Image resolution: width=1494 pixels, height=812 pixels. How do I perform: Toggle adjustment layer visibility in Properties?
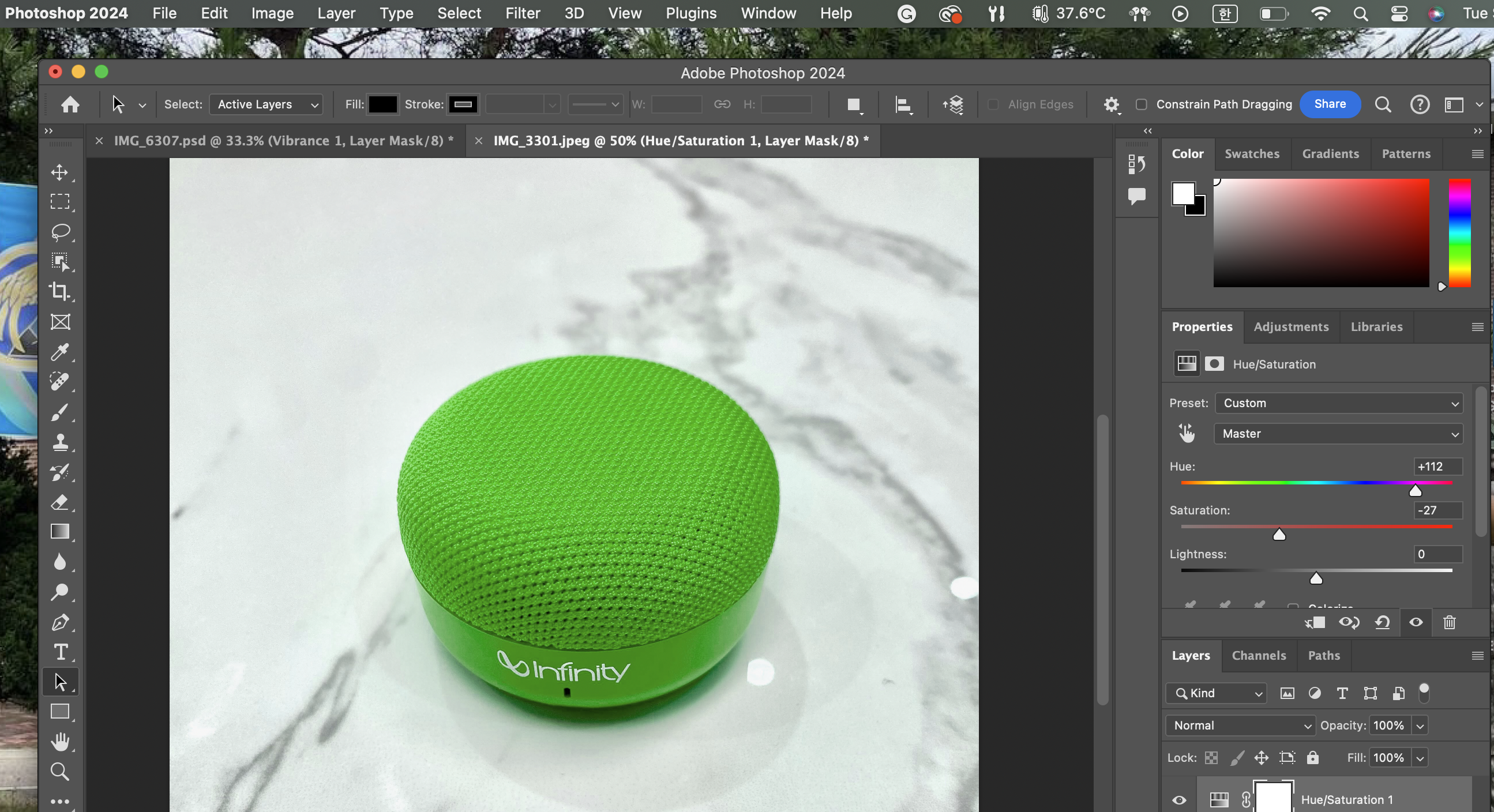tap(1416, 622)
